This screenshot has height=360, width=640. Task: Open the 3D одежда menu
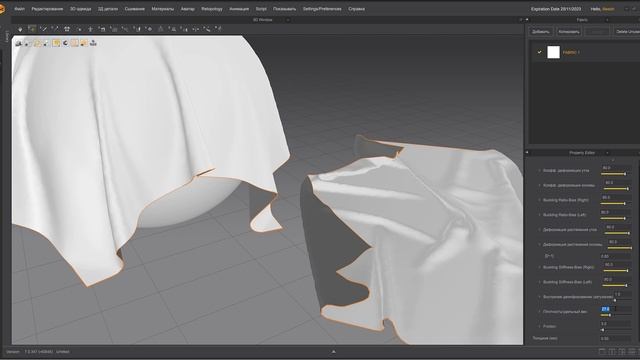pyautogui.click(x=80, y=9)
